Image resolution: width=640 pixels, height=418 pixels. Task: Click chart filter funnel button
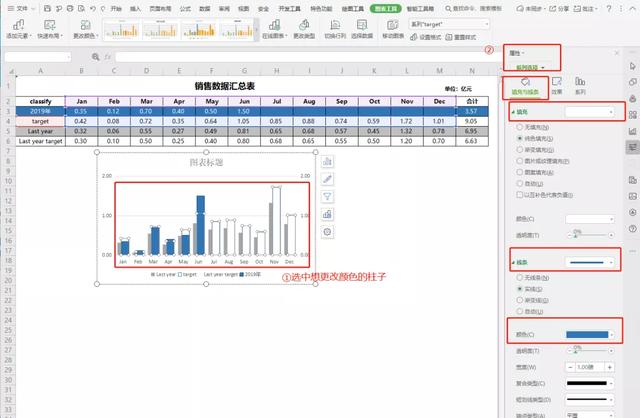pos(327,197)
